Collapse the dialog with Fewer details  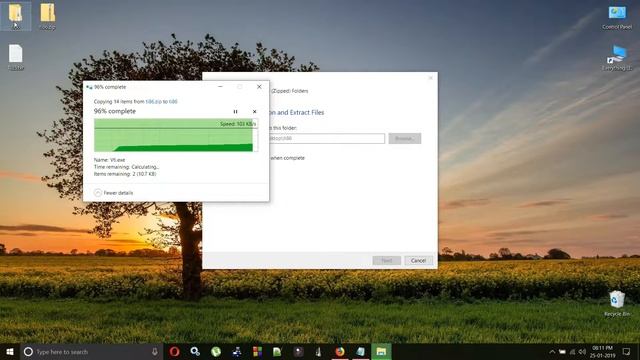pos(113,193)
